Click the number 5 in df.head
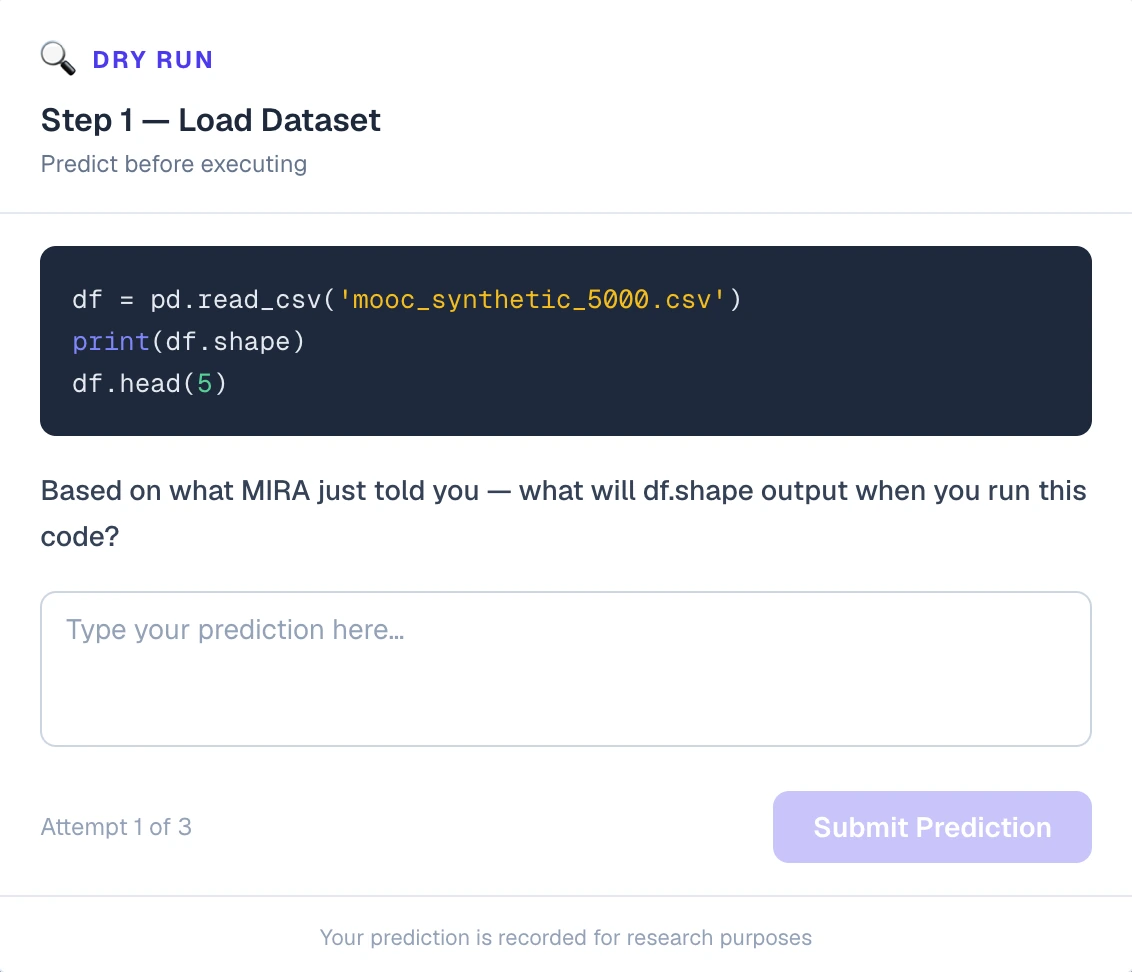This screenshot has width=1132, height=972. click(204, 383)
